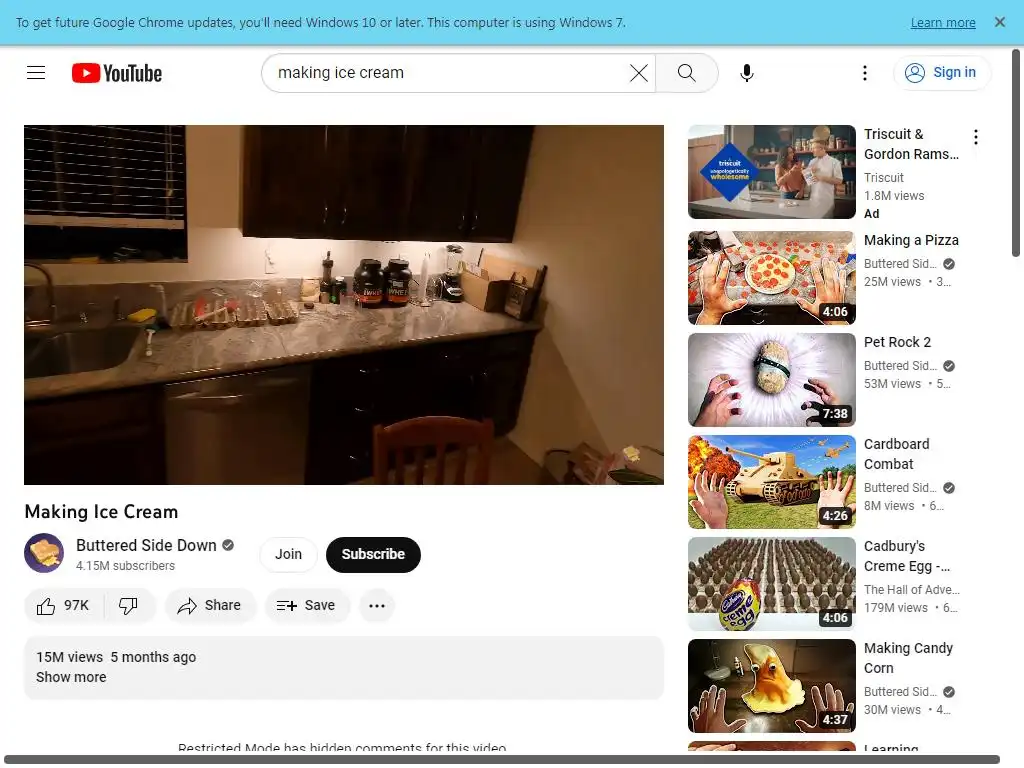Click 179M views under Cadbury's Creme Egg
The width and height of the screenshot is (1024, 768).
tap(895, 608)
